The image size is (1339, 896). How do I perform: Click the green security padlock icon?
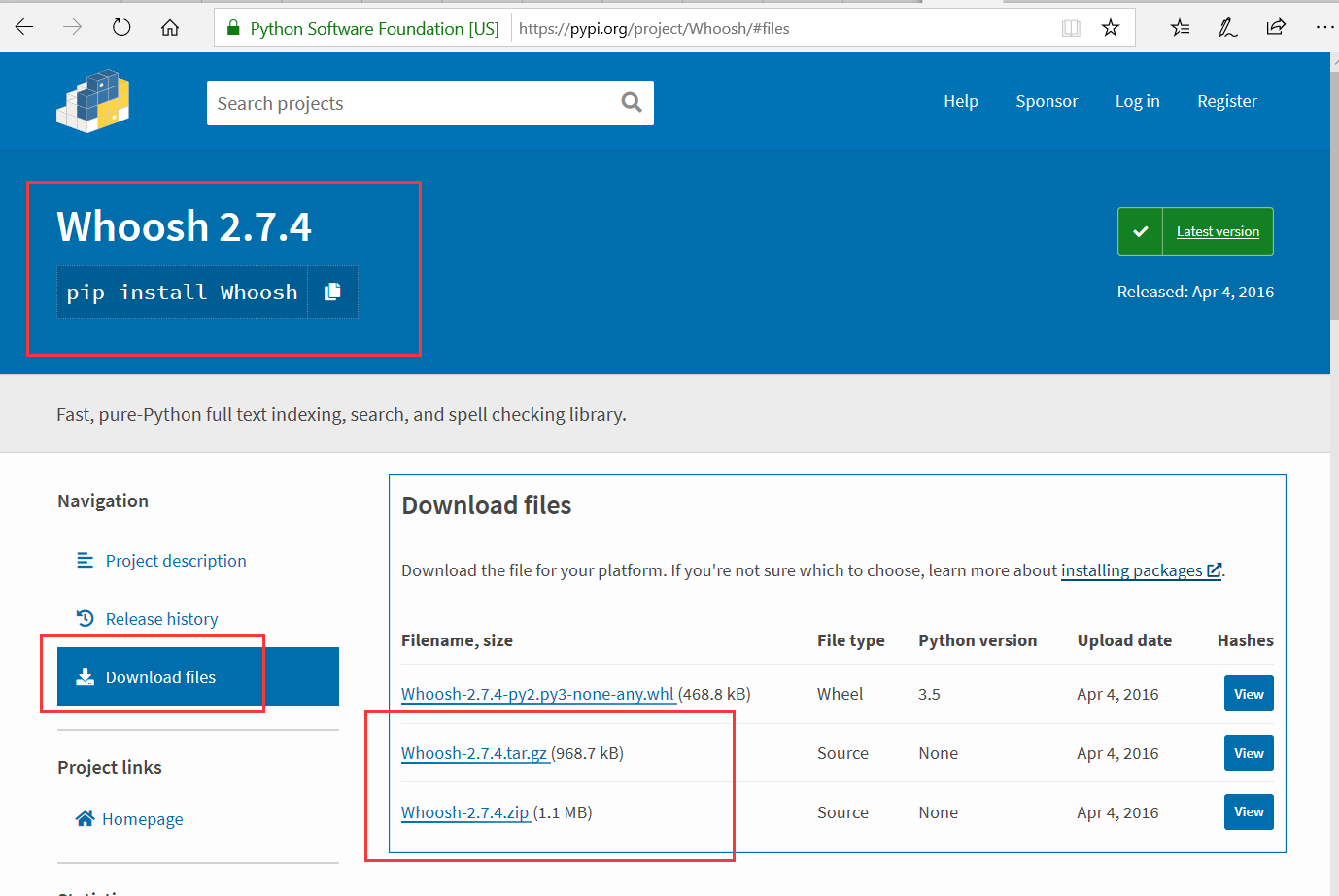[x=233, y=28]
